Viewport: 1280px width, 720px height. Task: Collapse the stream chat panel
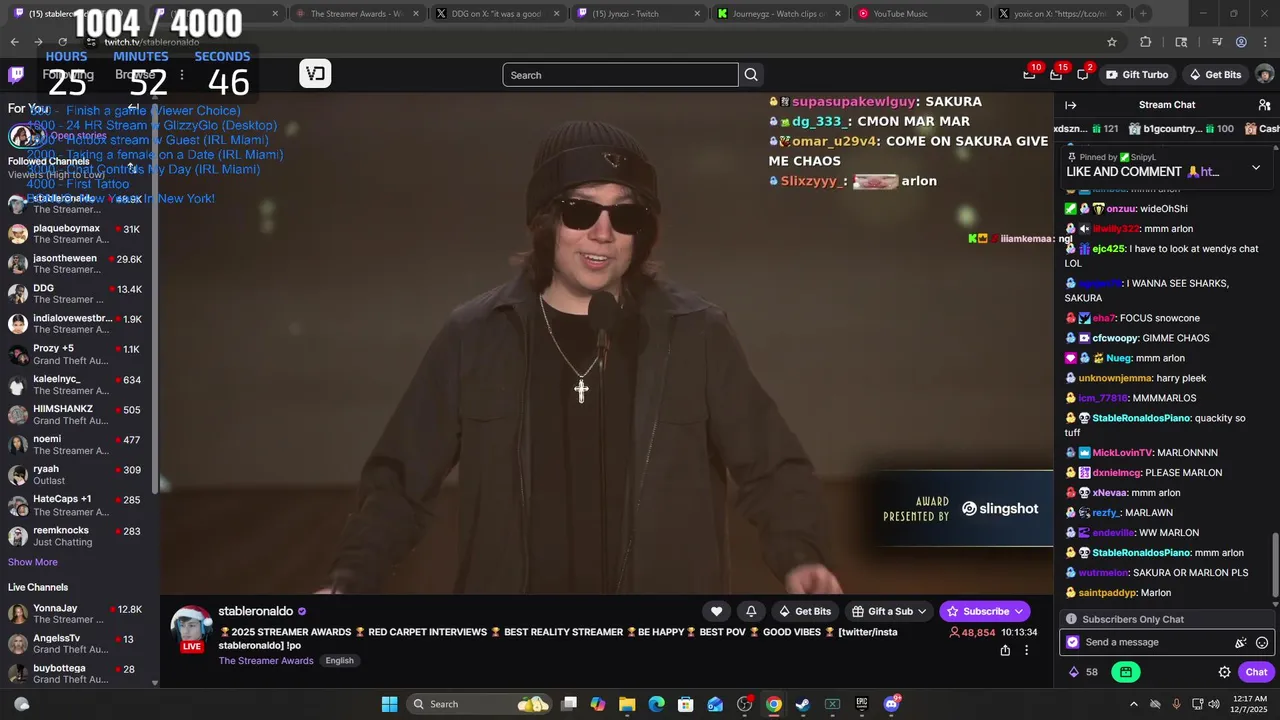(x=1071, y=105)
